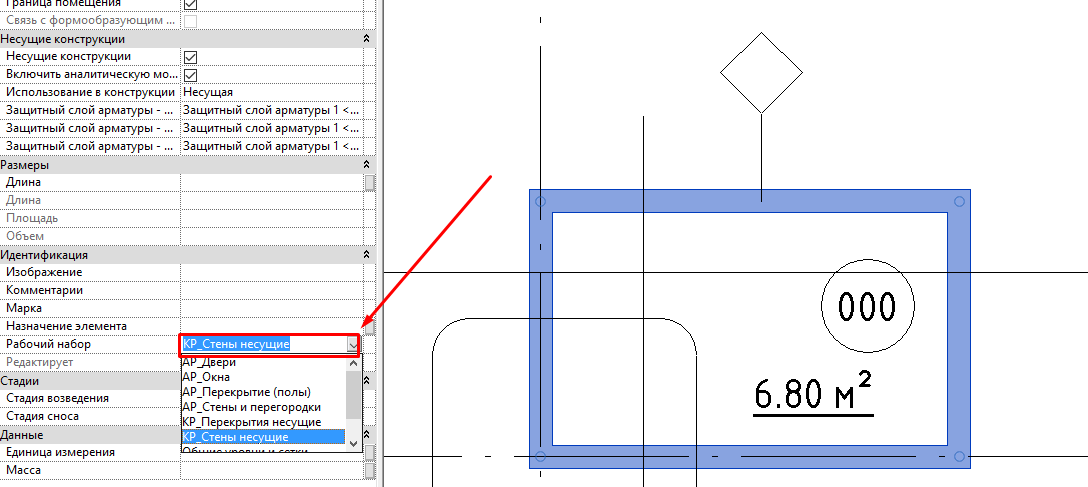Toggle Включить аналитическую модель checkbox
The image size is (1088, 487).
[190, 75]
